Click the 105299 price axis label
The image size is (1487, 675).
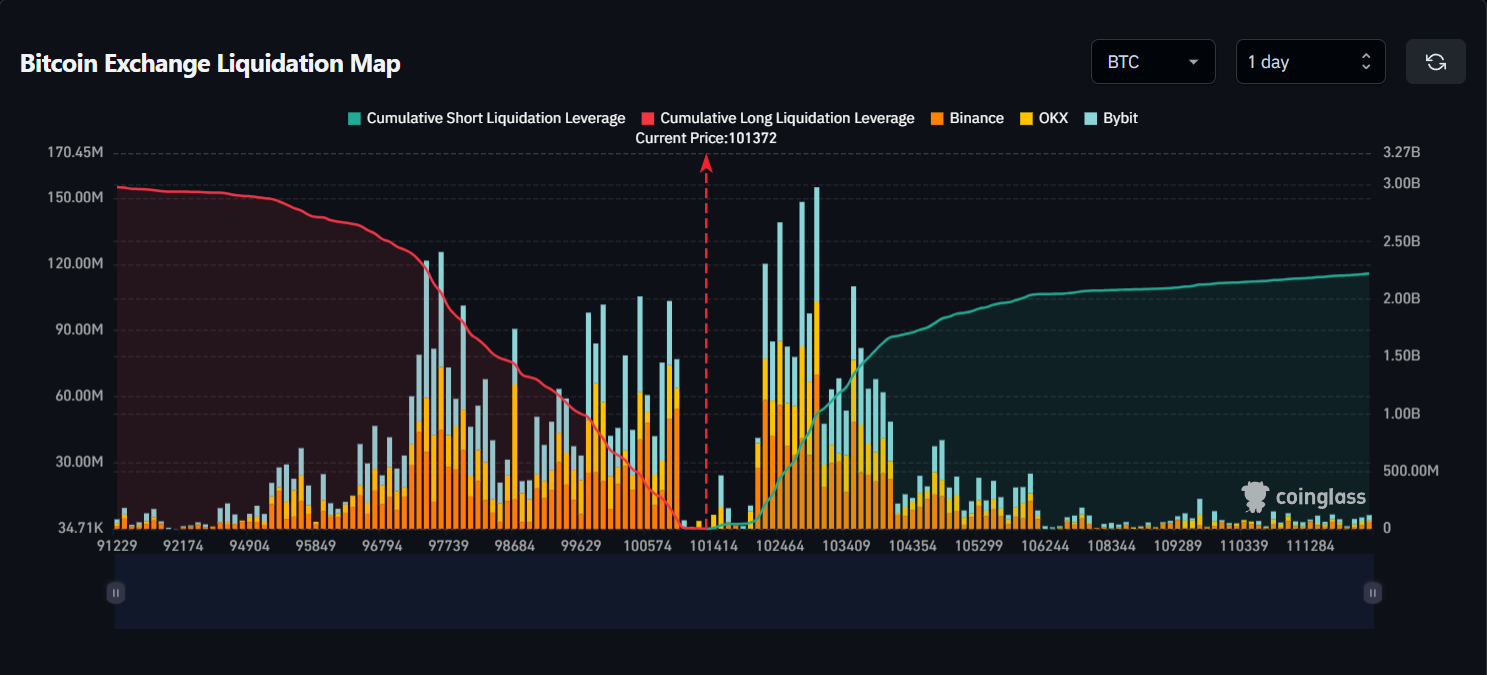(978, 546)
